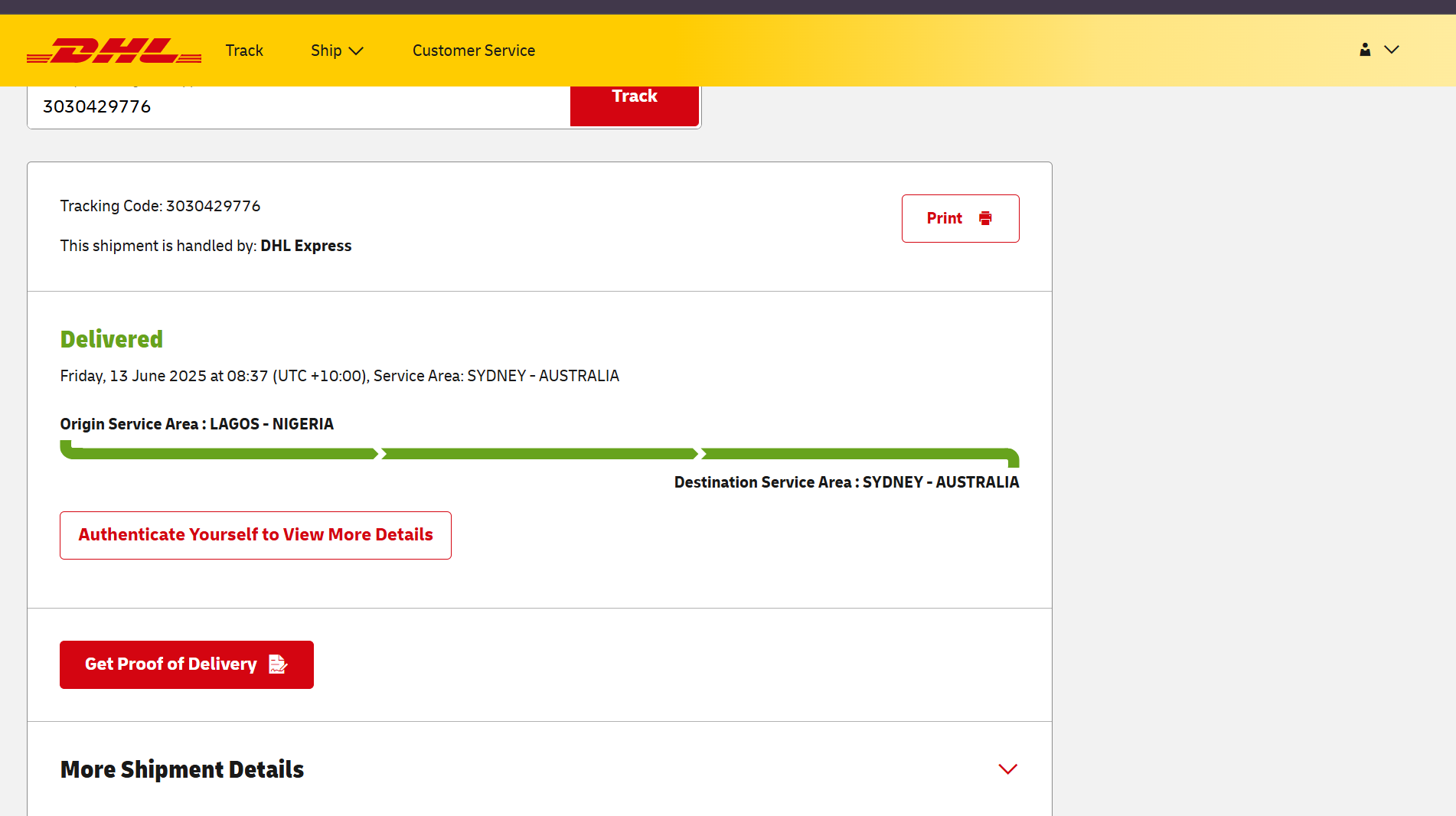Click the first green progress bar segment

point(219,452)
